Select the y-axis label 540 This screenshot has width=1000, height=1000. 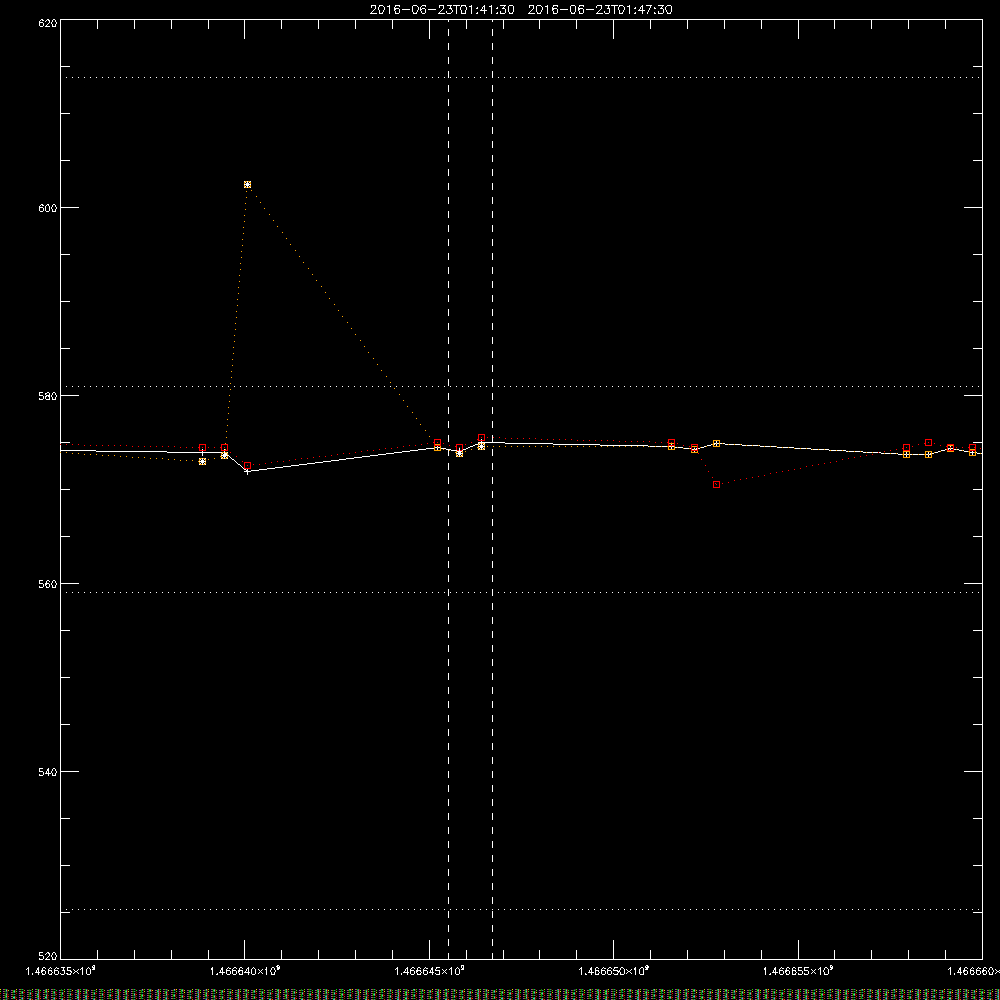(48, 772)
